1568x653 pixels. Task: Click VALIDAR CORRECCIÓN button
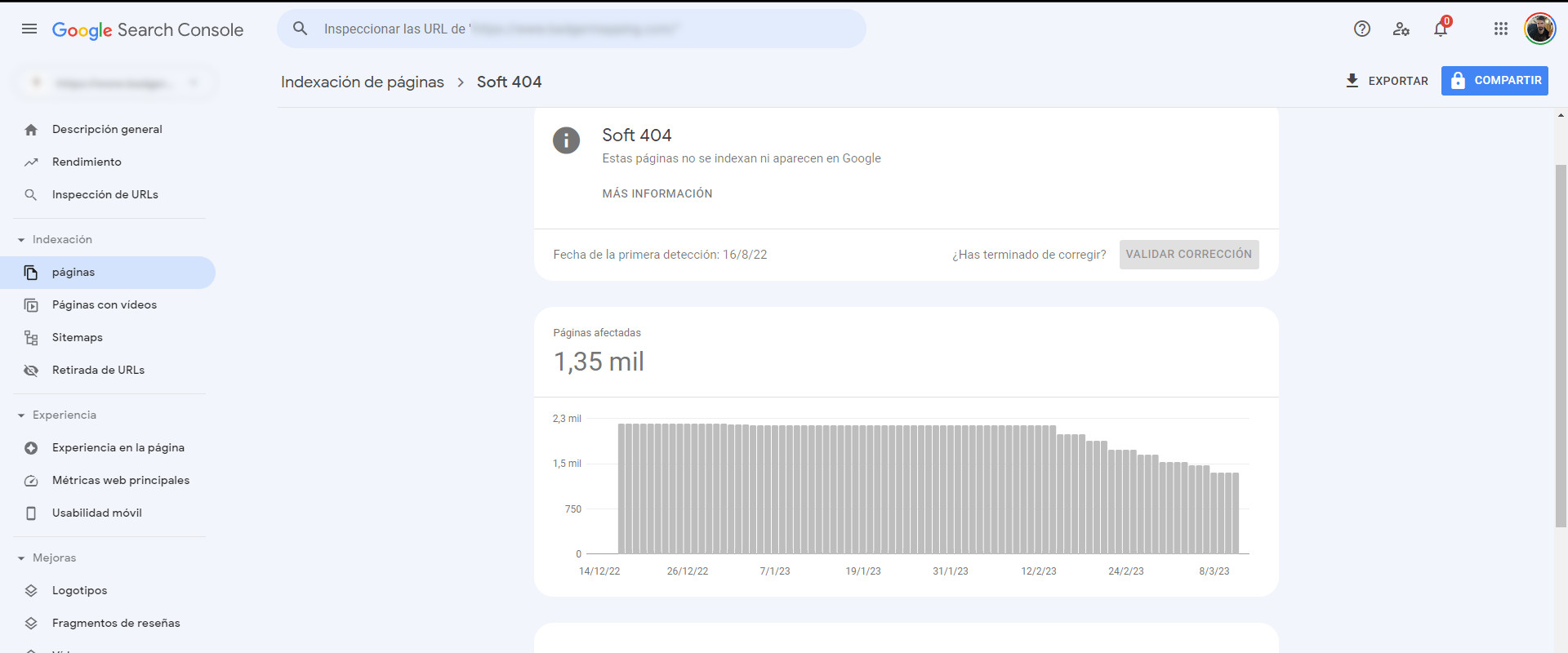[1189, 255]
